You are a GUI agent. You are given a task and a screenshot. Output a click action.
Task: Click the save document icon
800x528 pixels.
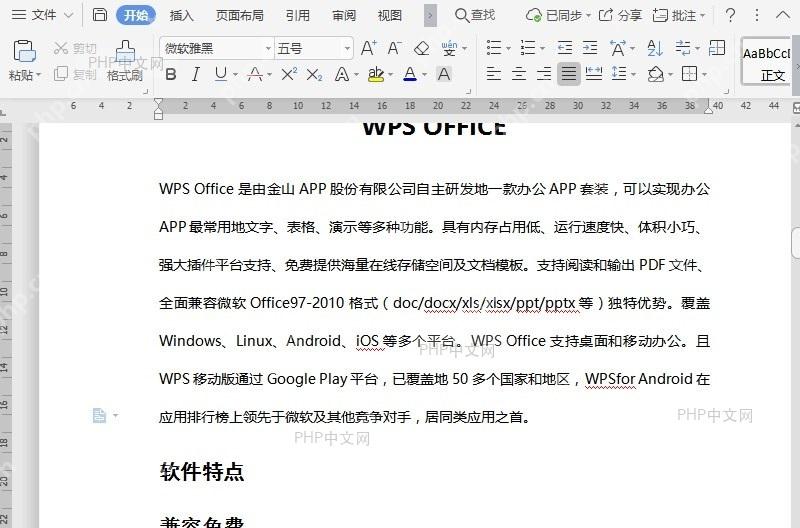pyautogui.click(x=100, y=15)
